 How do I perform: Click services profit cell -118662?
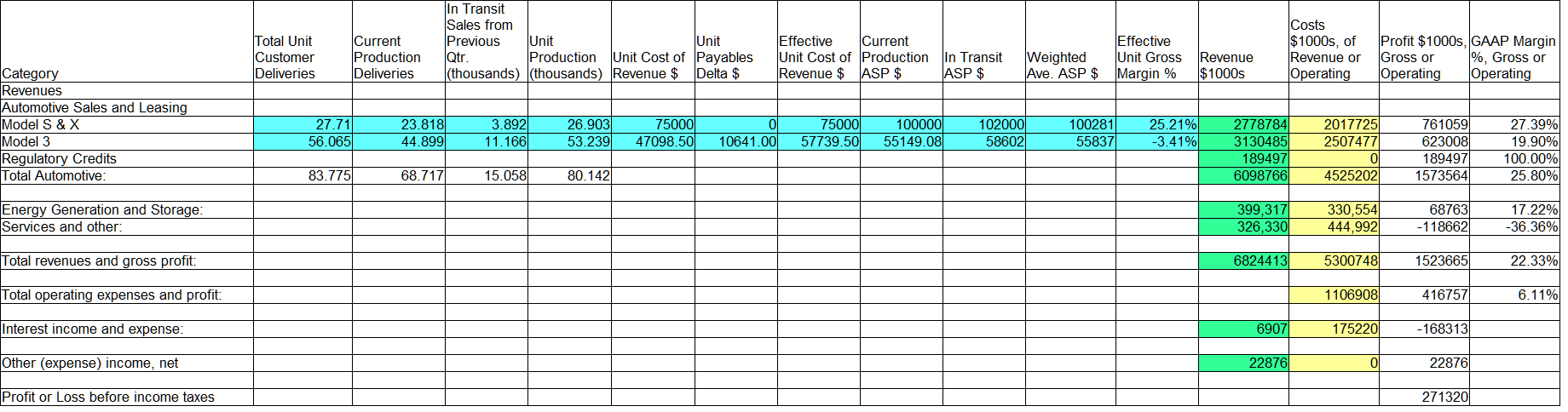click(1425, 227)
